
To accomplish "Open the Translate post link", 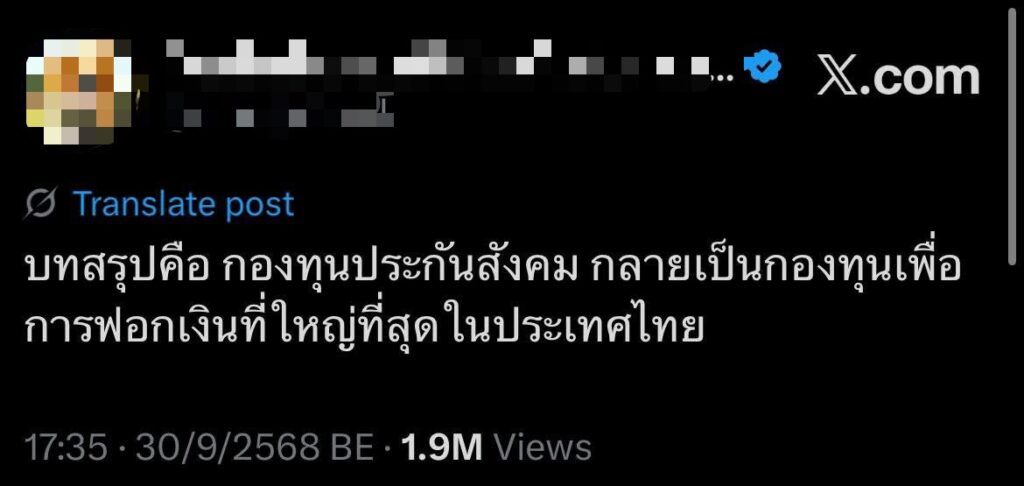I will (x=184, y=204).
